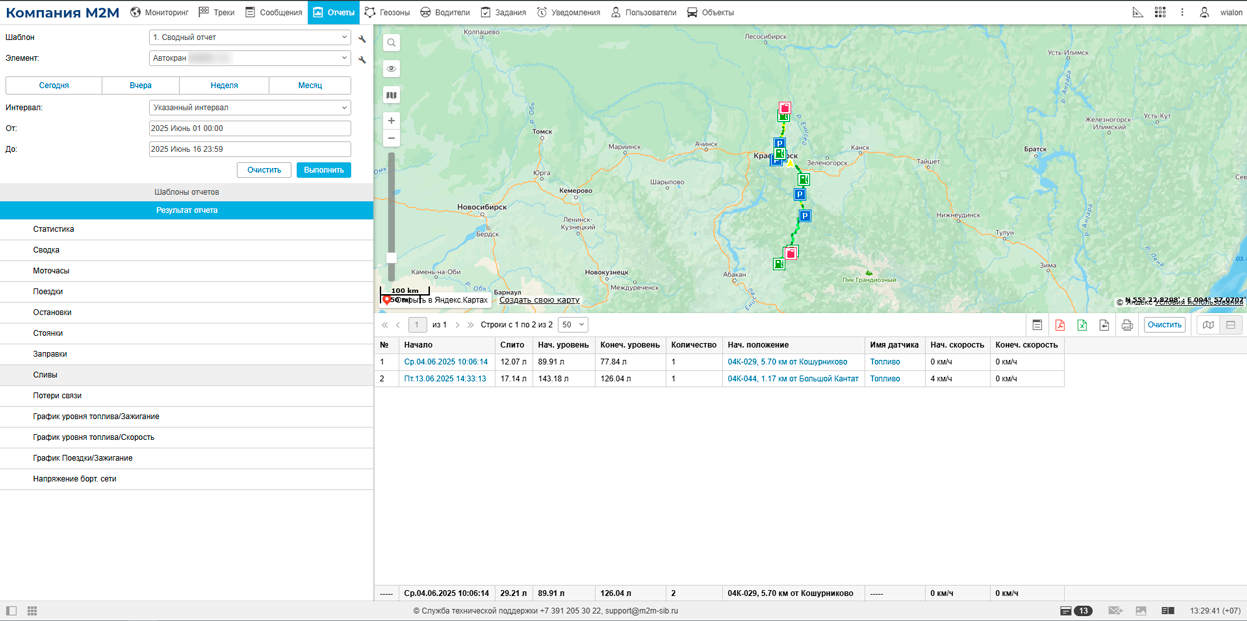This screenshot has width=1247, height=621.
Task: Select the Месяц interval
Action: [310, 86]
